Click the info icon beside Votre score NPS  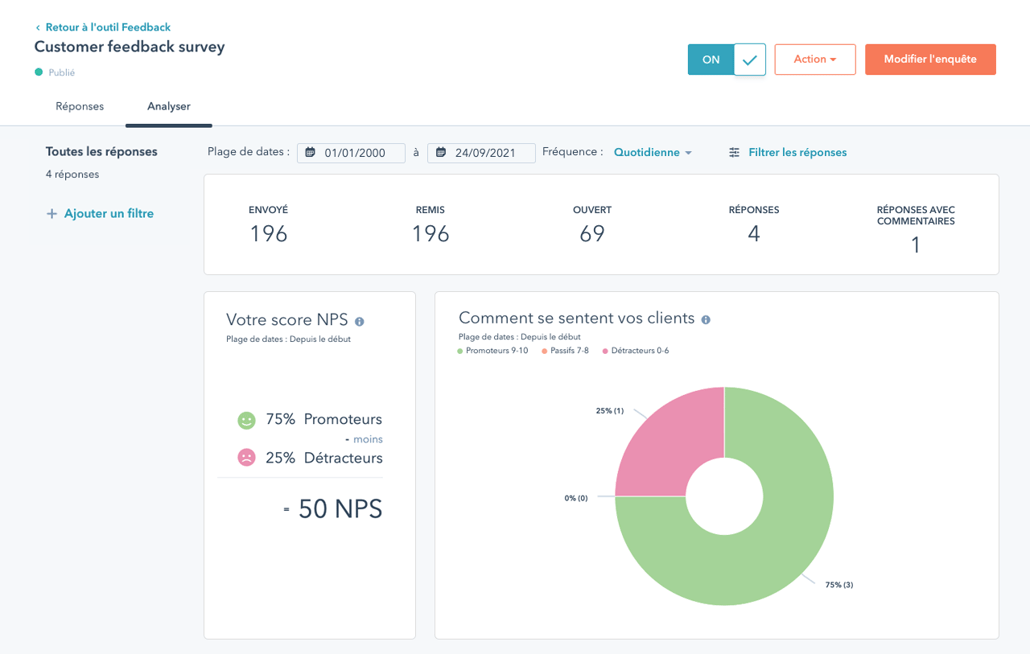tap(359, 322)
